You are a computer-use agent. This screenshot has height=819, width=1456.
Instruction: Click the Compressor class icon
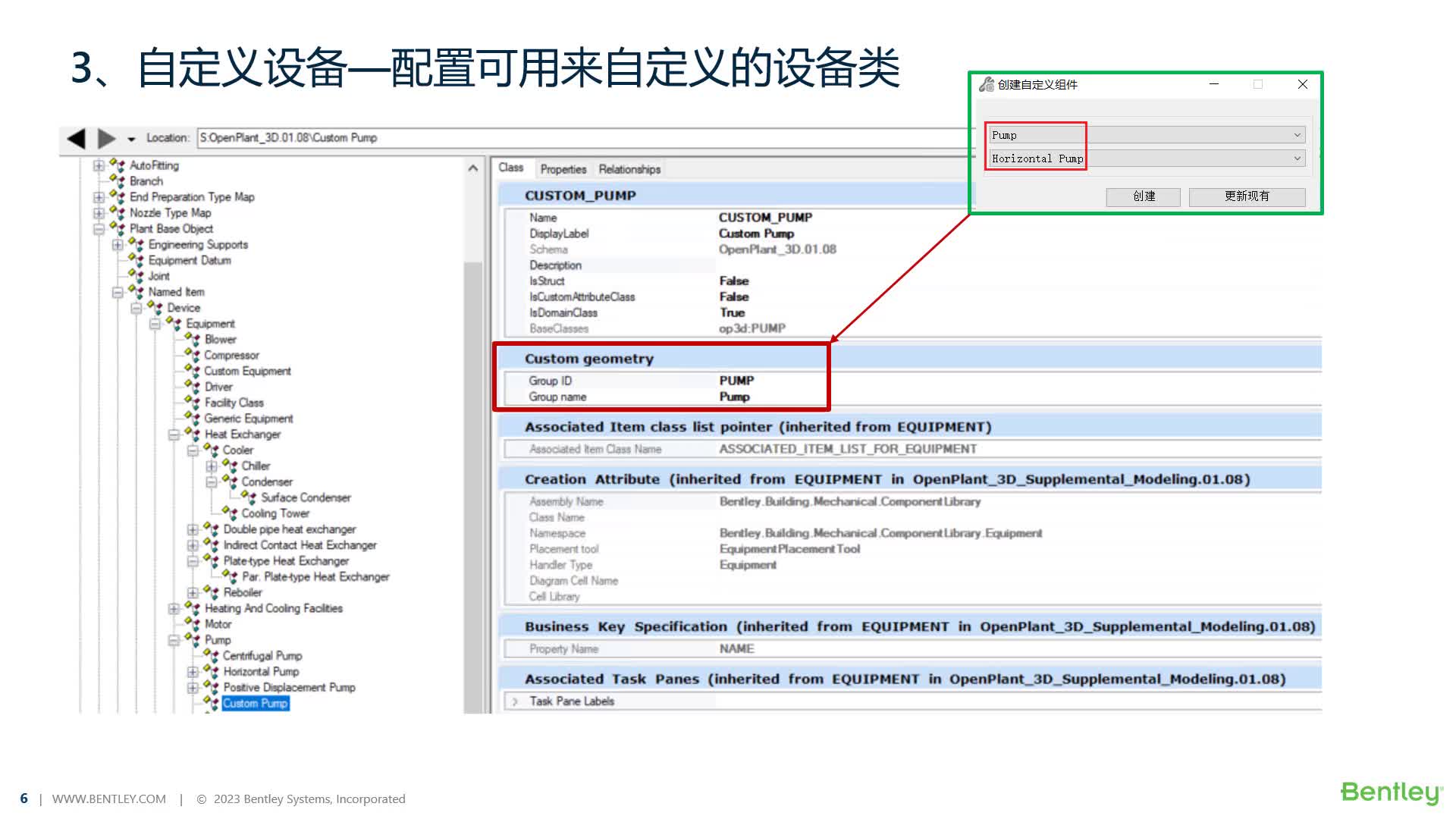pyautogui.click(x=193, y=356)
